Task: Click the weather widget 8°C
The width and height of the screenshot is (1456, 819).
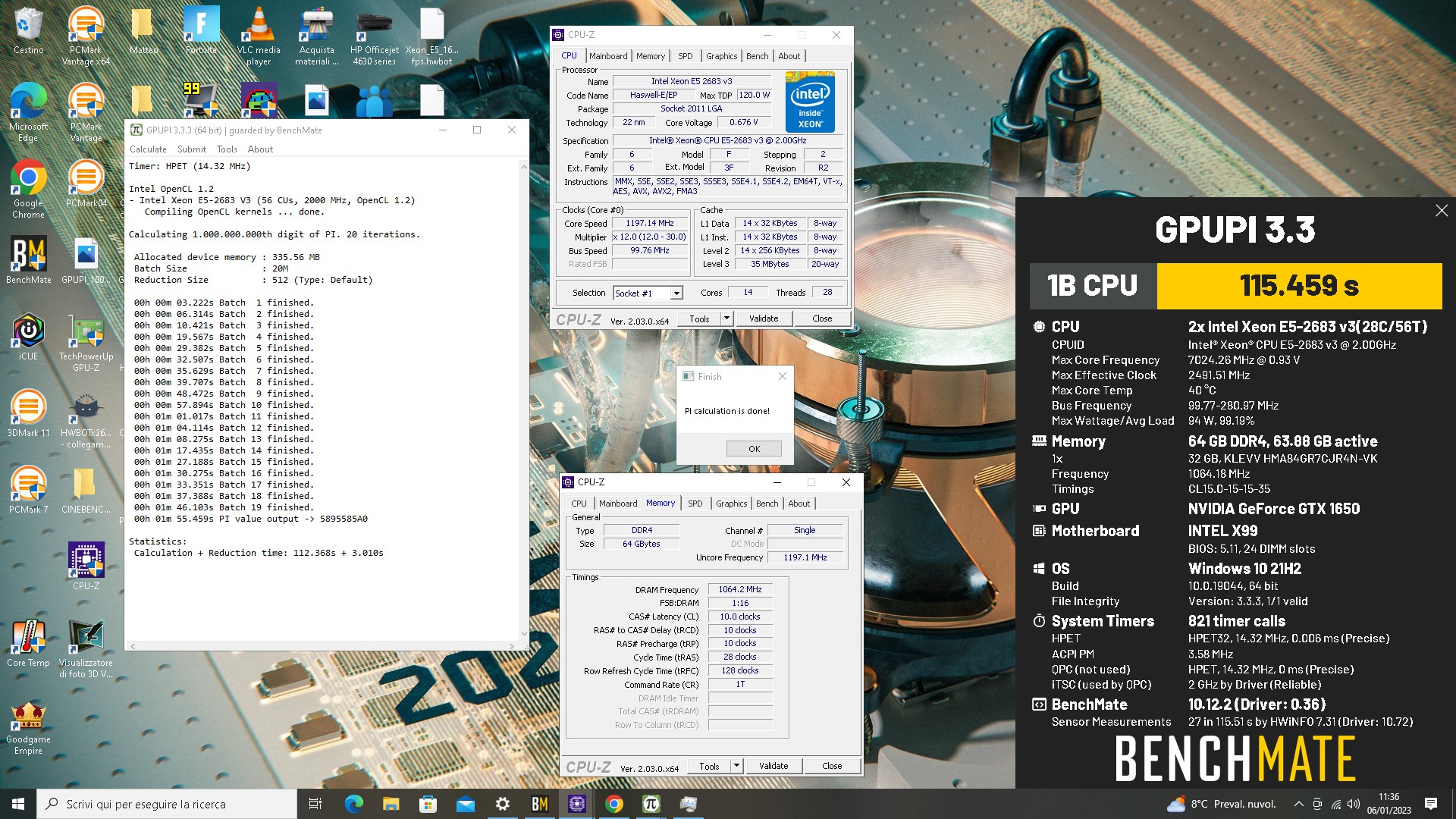Action: pyautogui.click(x=1221, y=804)
